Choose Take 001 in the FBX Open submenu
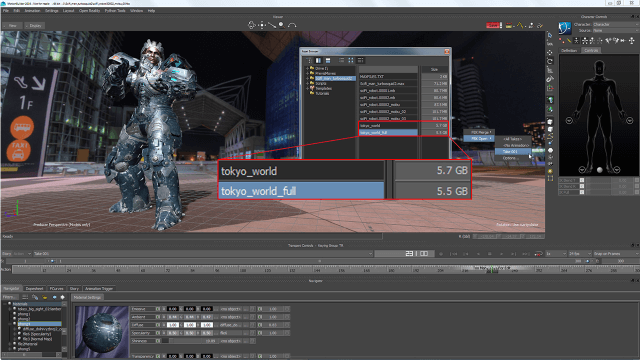This screenshot has width=640, height=360. point(513,151)
